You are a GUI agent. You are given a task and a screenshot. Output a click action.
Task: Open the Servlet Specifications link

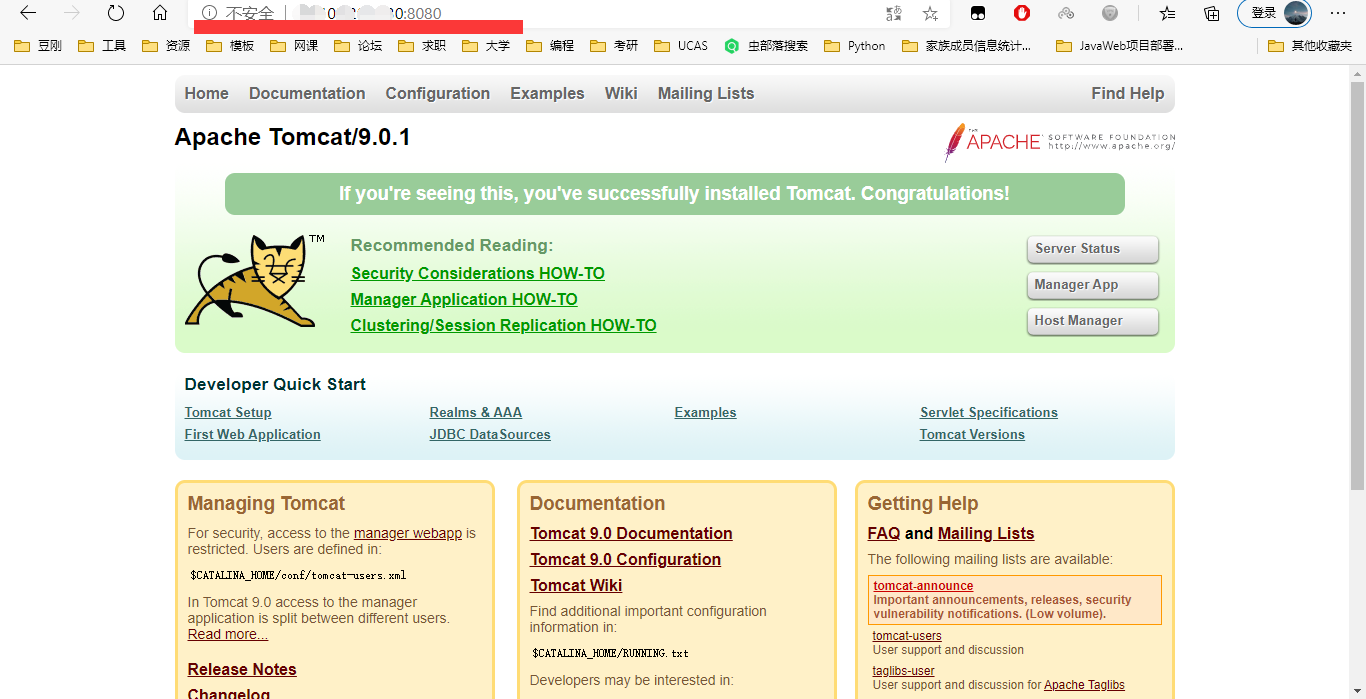coord(989,412)
